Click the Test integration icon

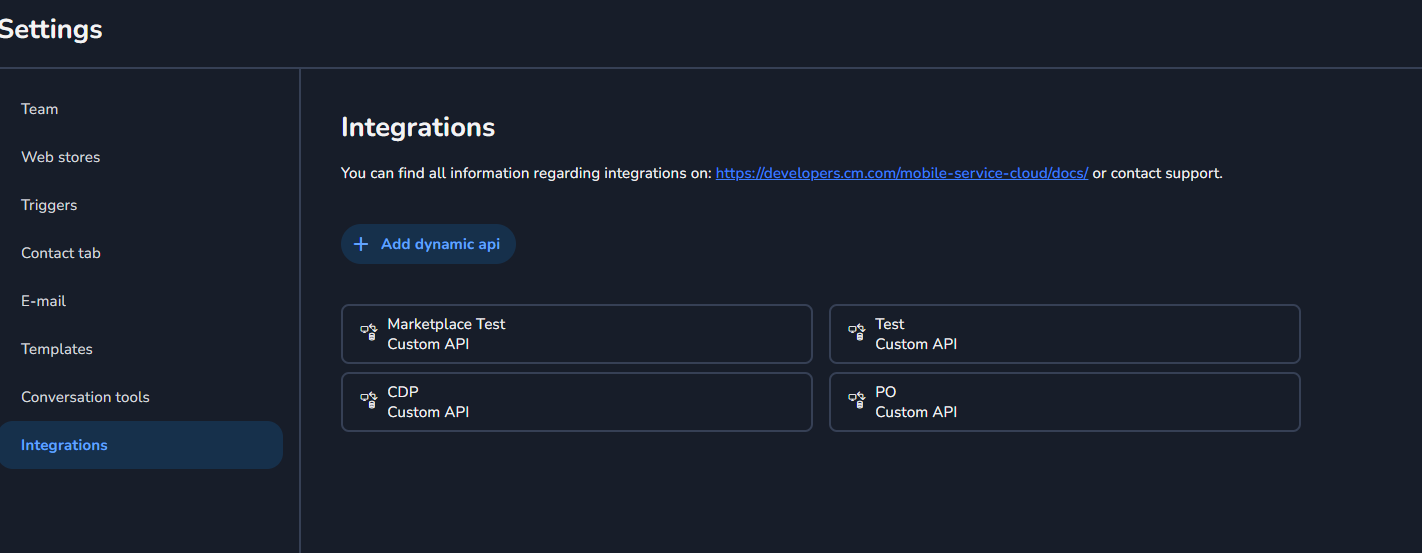click(856, 332)
